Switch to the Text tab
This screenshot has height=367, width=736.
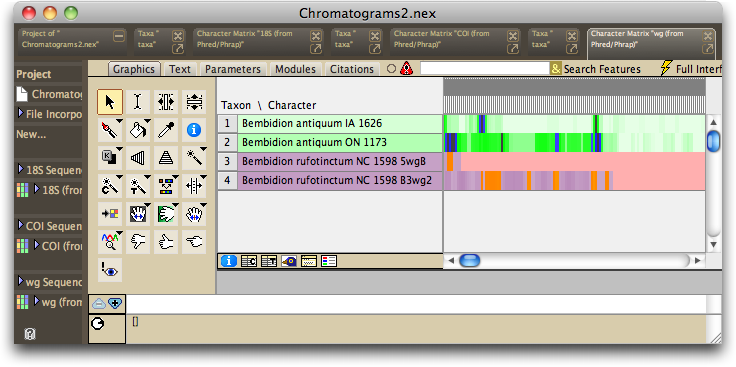click(180, 69)
